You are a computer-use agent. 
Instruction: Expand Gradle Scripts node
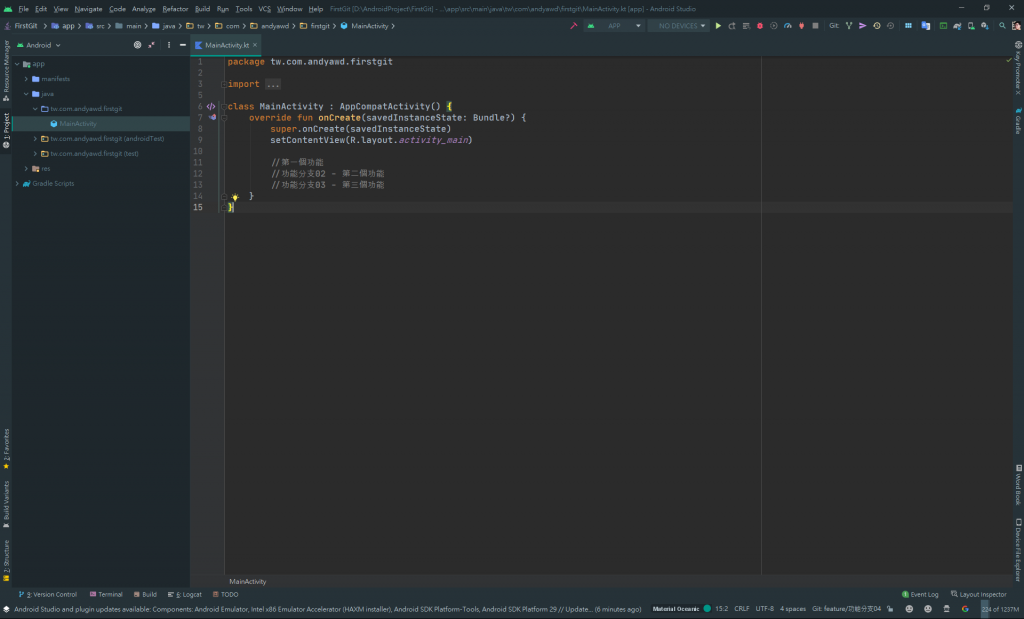coord(17,183)
